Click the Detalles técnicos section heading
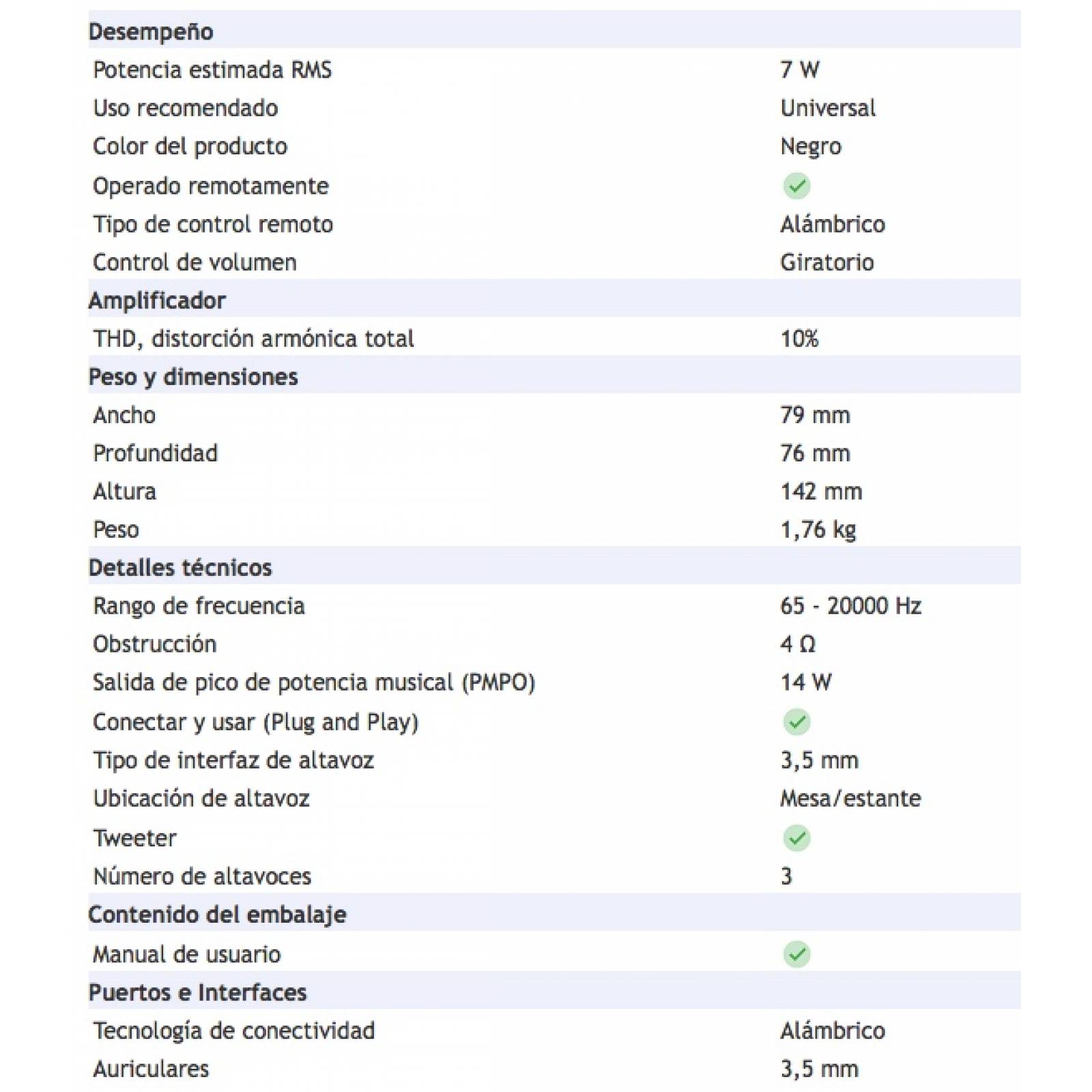Viewport: 1092px width, 1092px height. [180, 568]
